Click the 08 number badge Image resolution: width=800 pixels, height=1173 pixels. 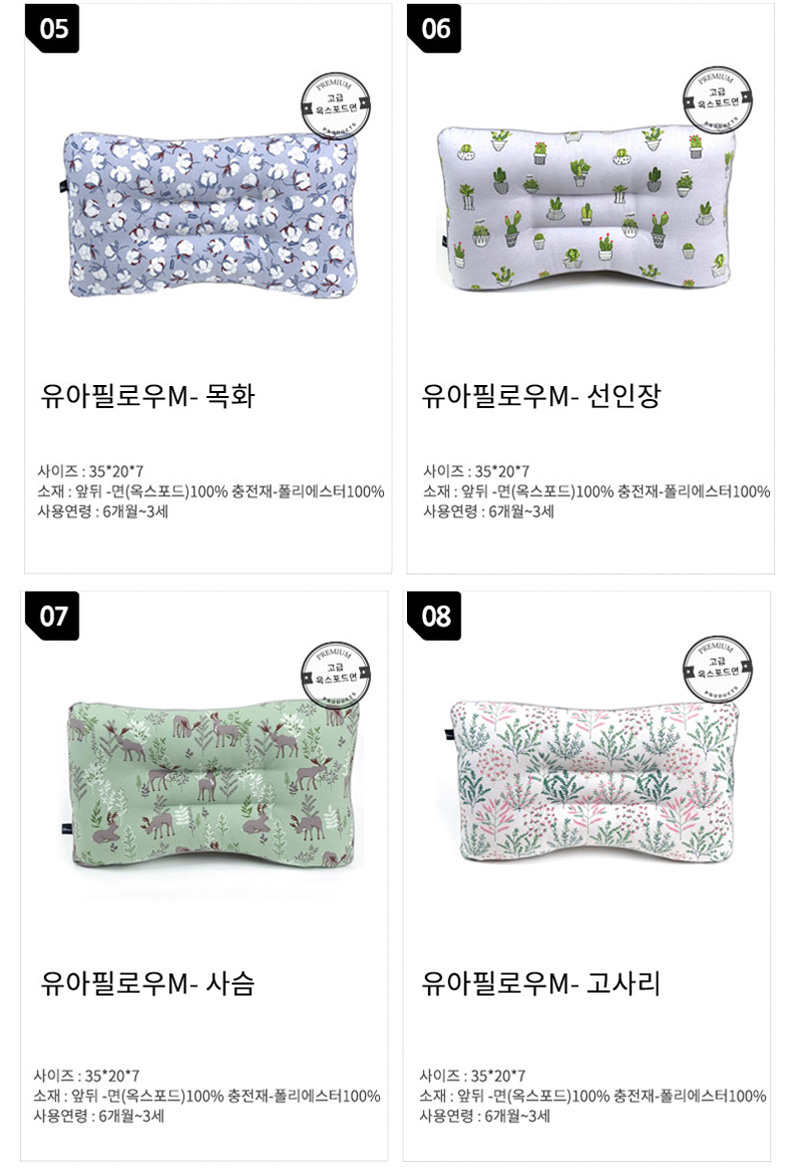click(x=434, y=616)
